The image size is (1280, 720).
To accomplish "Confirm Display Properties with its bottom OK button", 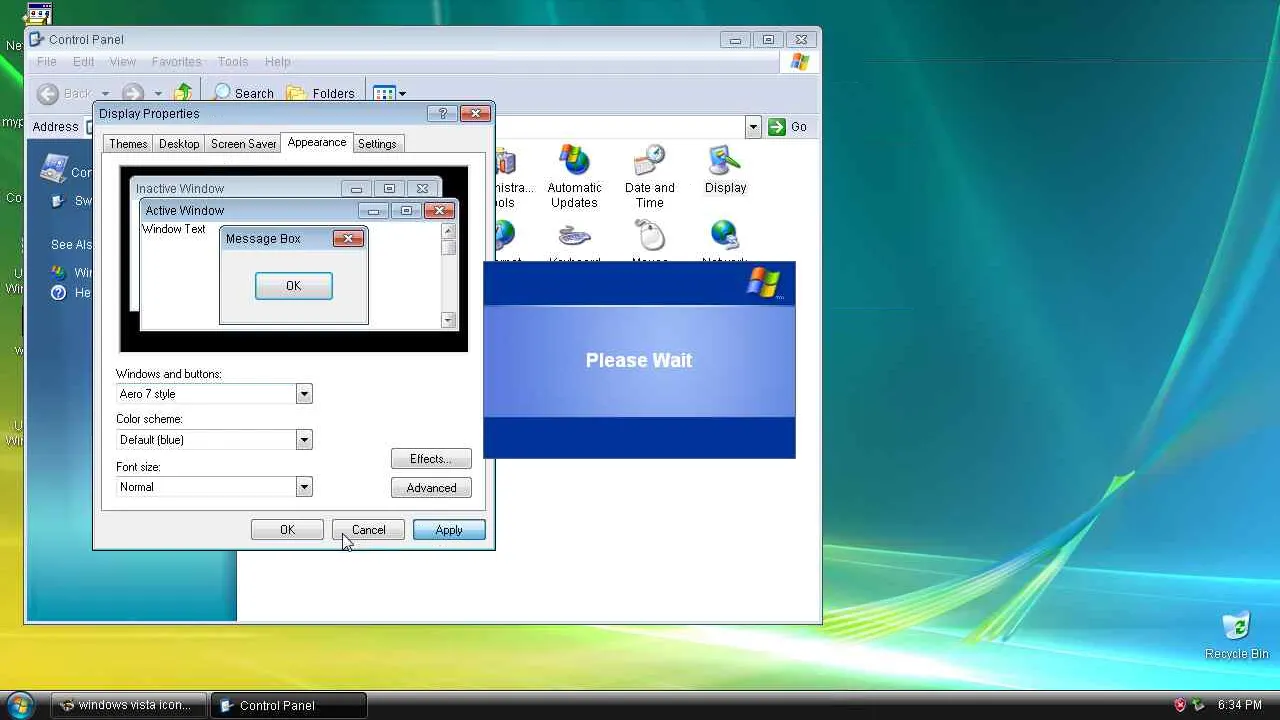I will (x=287, y=530).
